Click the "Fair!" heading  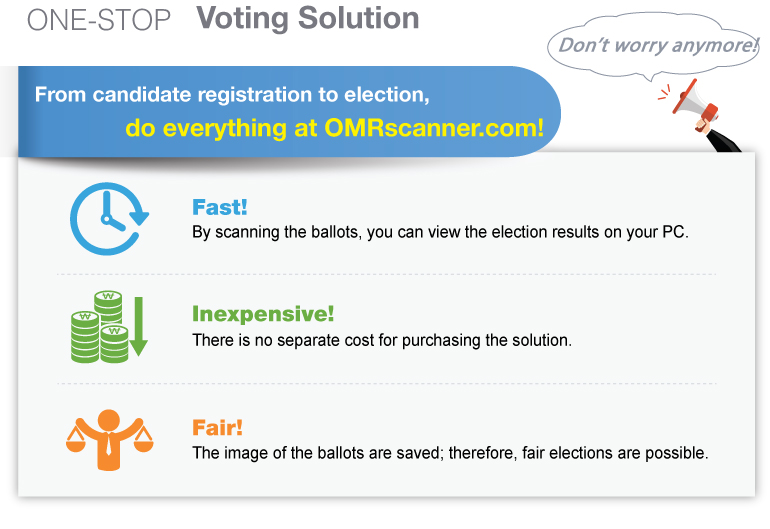(217, 427)
